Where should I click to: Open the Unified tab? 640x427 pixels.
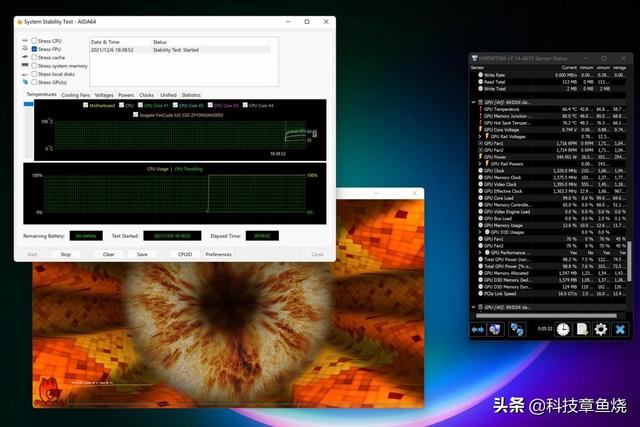click(168, 95)
